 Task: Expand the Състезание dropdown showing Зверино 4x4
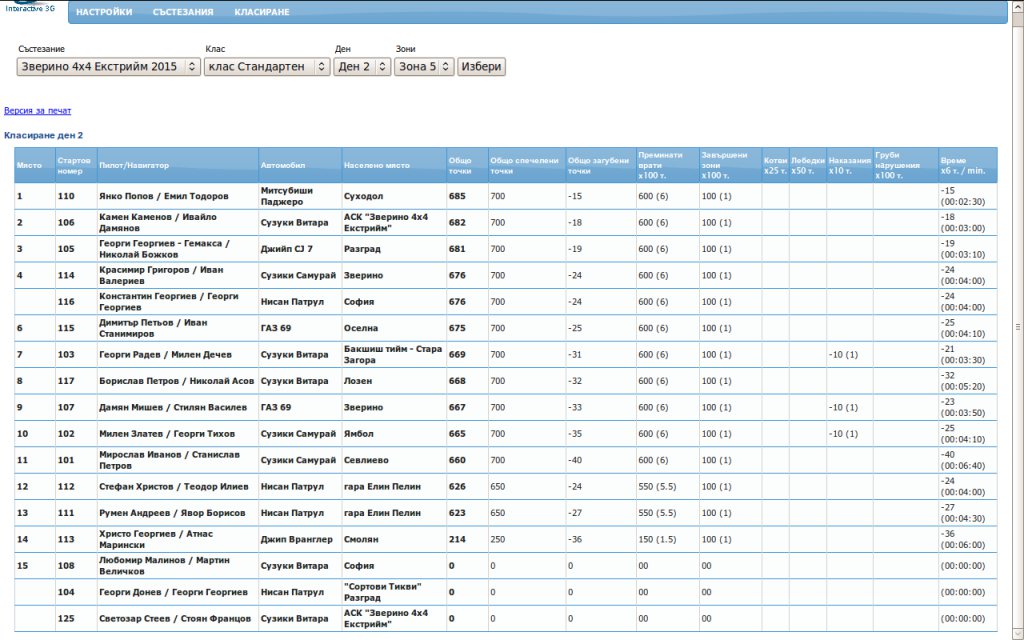[108, 67]
